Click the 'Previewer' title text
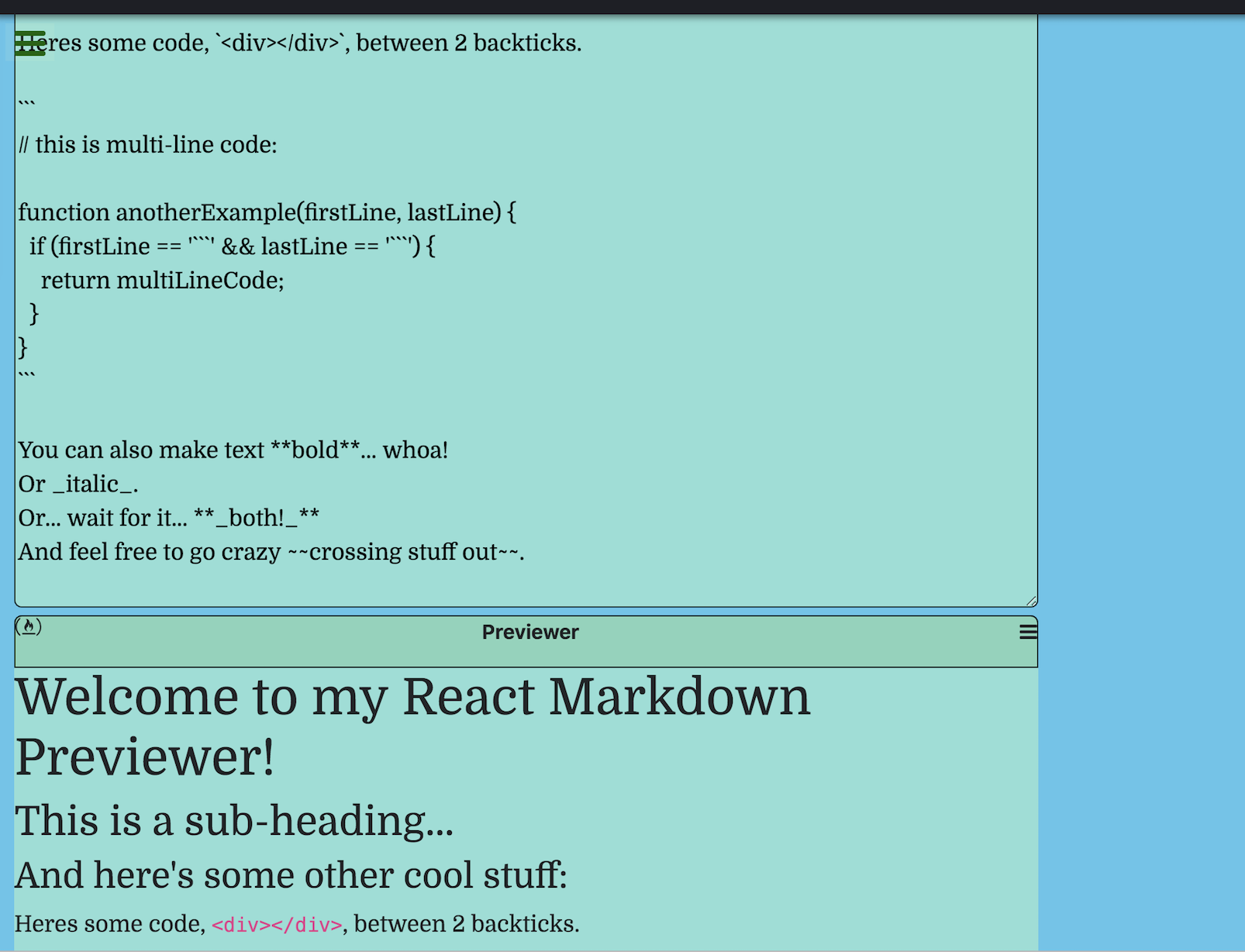This screenshot has width=1245, height=952. point(530,632)
